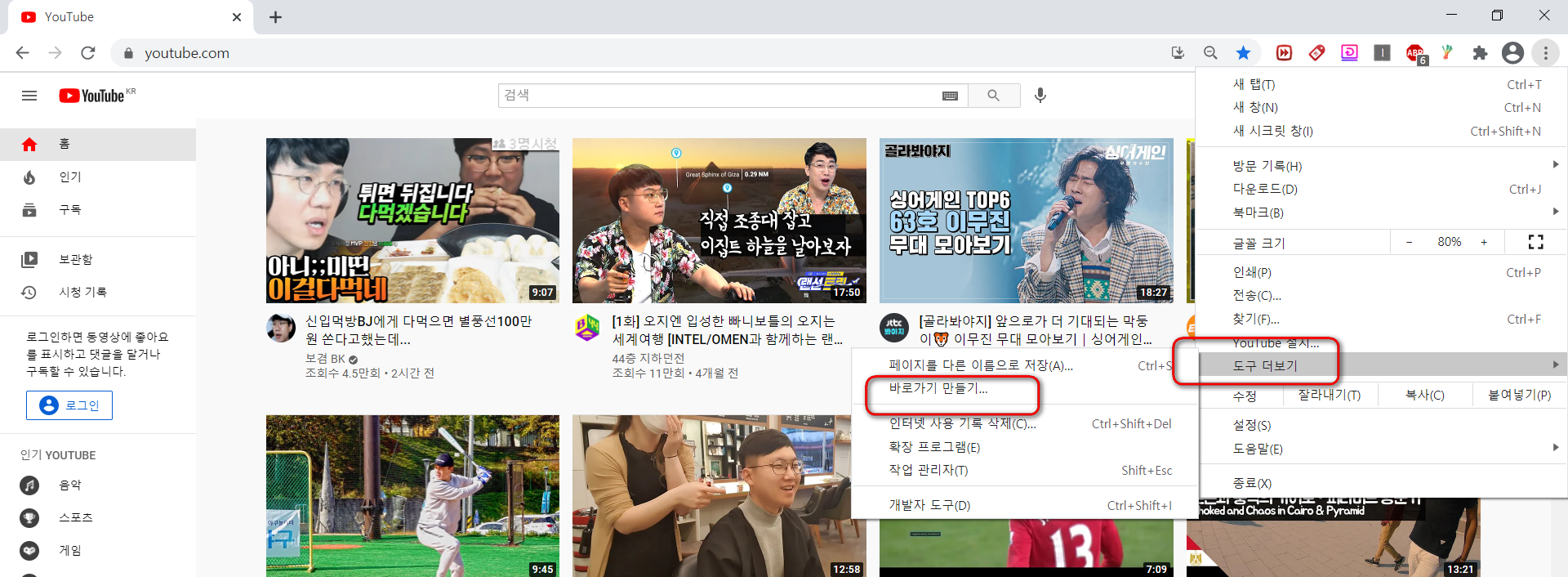Select 종료(X) menu item

[x=1382, y=483]
